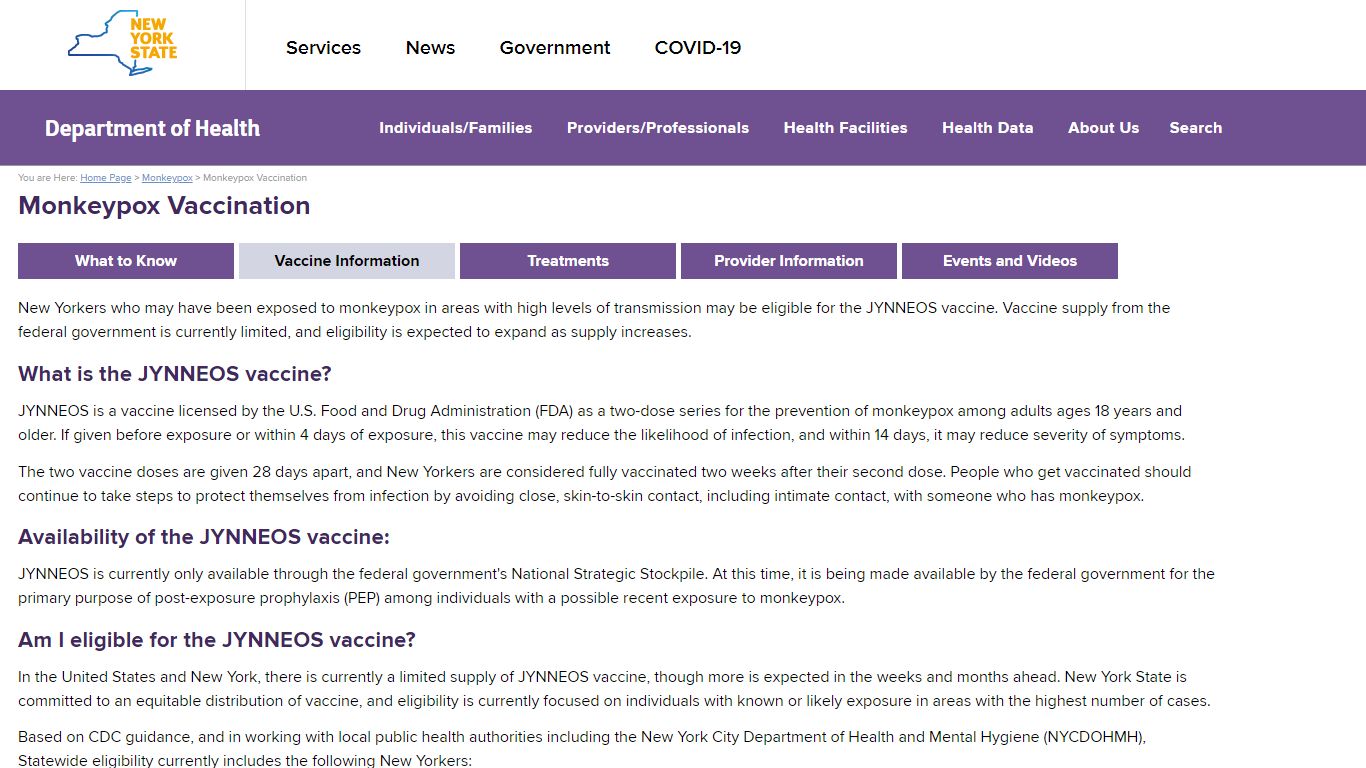This screenshot has height=768, width=1366.
Task: Open the COVID-19 menu item
Action: point(698,47)
